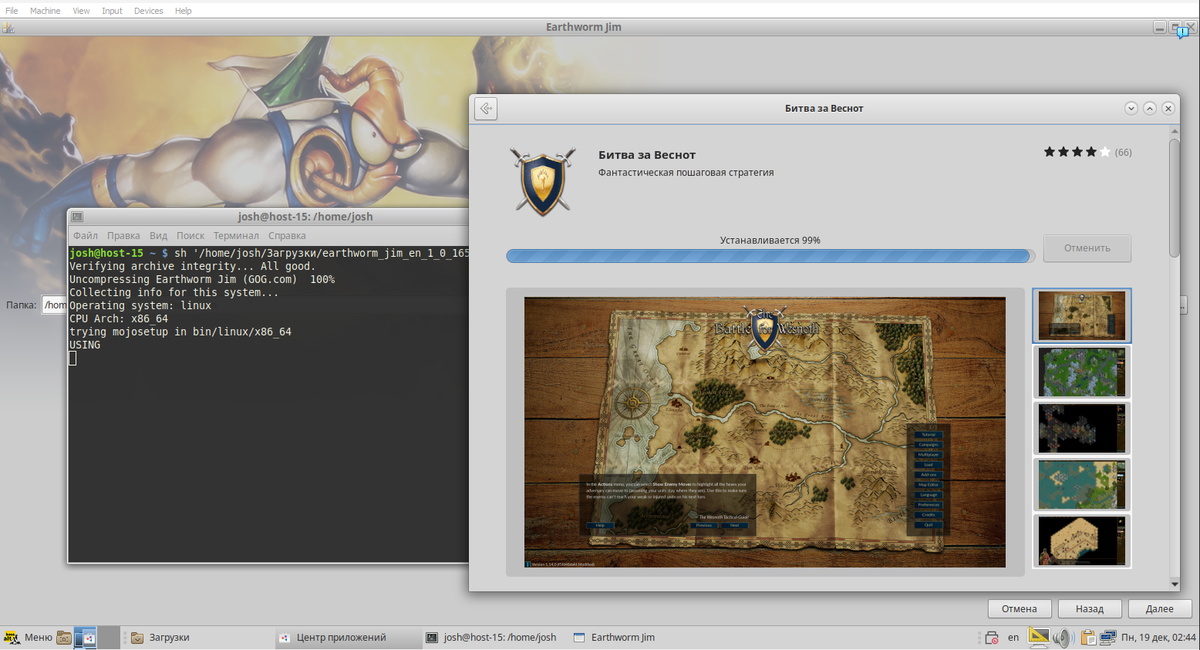The width and height of the screenshot is (1200, 650).
Task: Open the Терминал menu in terminal
Action: [236, 236]
